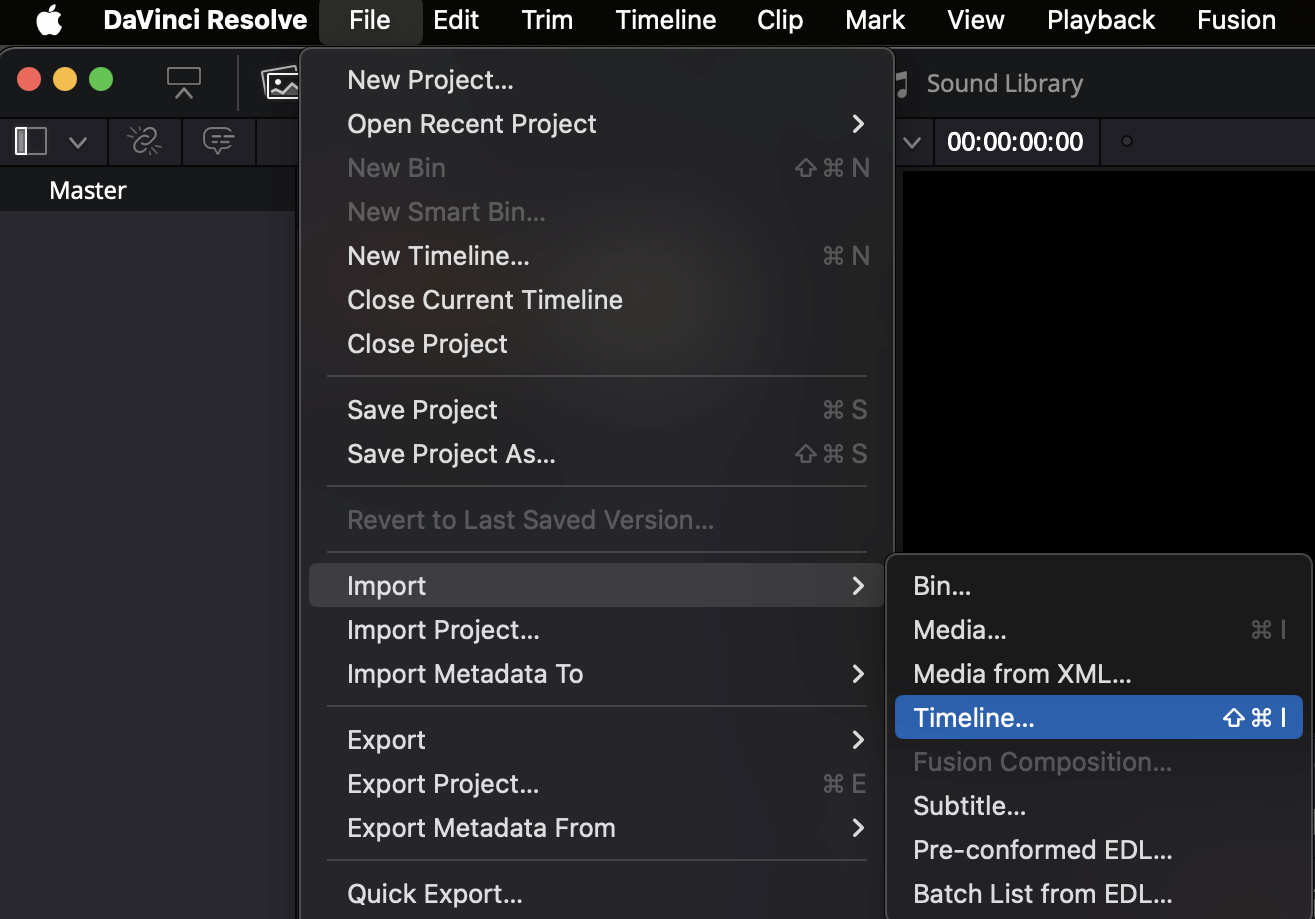Choose Save Project
The width and height of the screenshot is (1315, 919).
[x=596, y=410]
